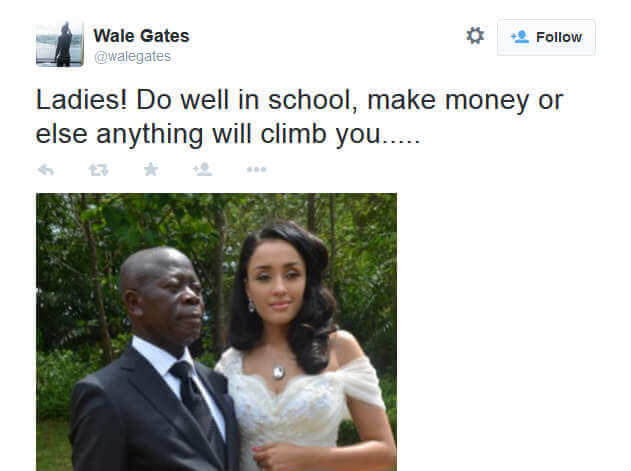Expand tweet by clicking second text line
This screenshot has height=471, width=631.
228,134
